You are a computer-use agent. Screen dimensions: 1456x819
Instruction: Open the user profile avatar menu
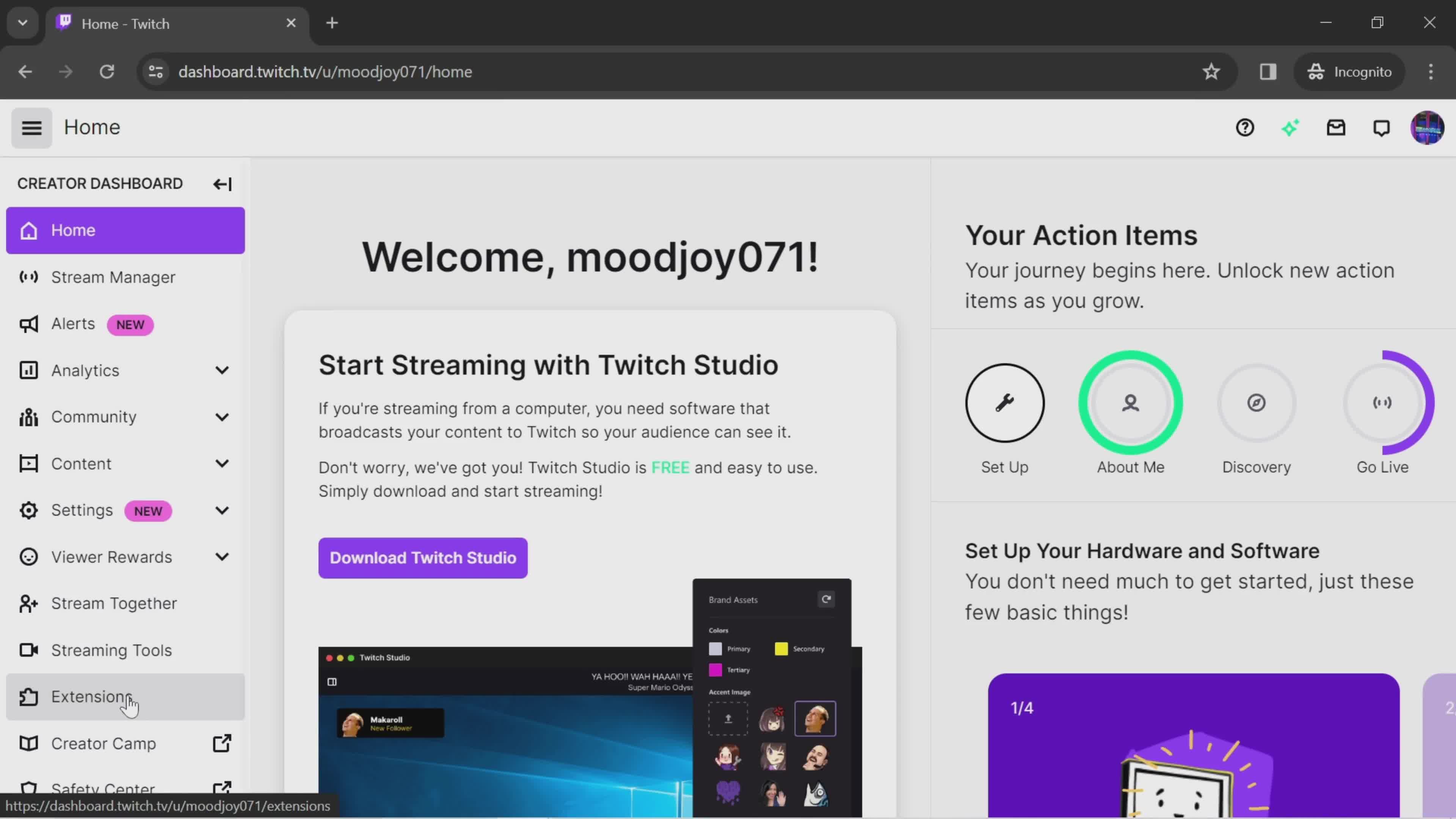coord(1427,128)
